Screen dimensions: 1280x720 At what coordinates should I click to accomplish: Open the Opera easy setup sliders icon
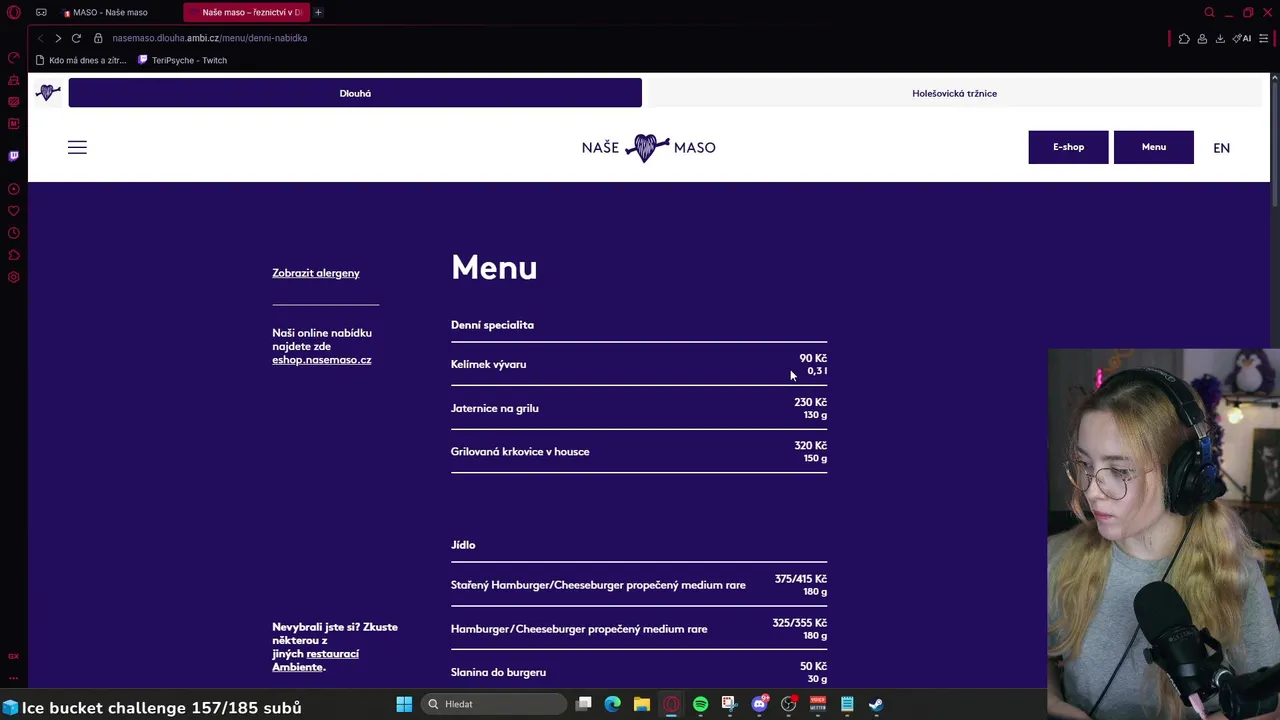click(1263, 38)
